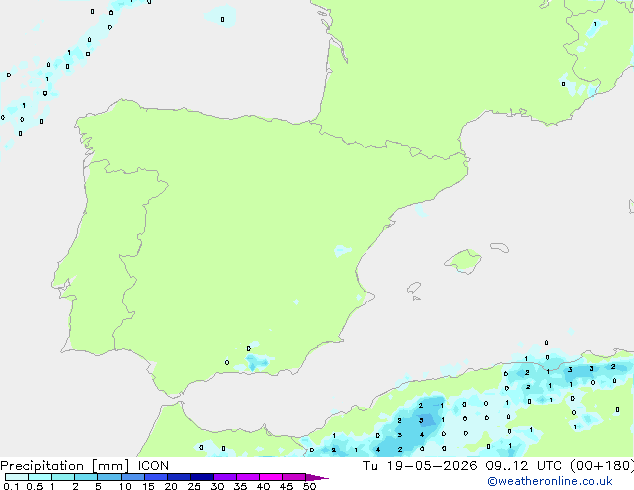The width and height of the screenshot is (634, 490).
Task: Pick the violet swatch between 35 and 40
Action: pyautogui.click(x=248, y=477)
